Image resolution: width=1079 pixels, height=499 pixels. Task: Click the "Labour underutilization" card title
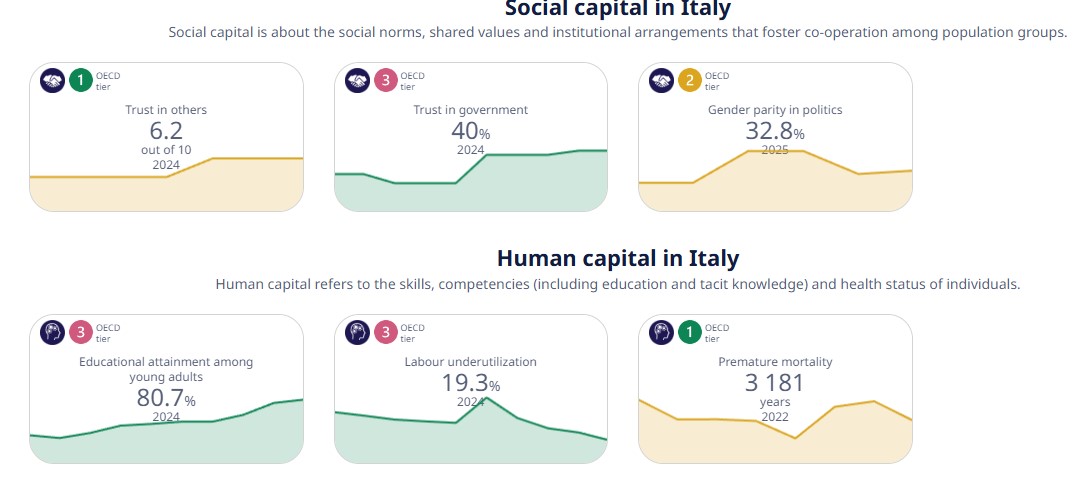tap(470, 362)
